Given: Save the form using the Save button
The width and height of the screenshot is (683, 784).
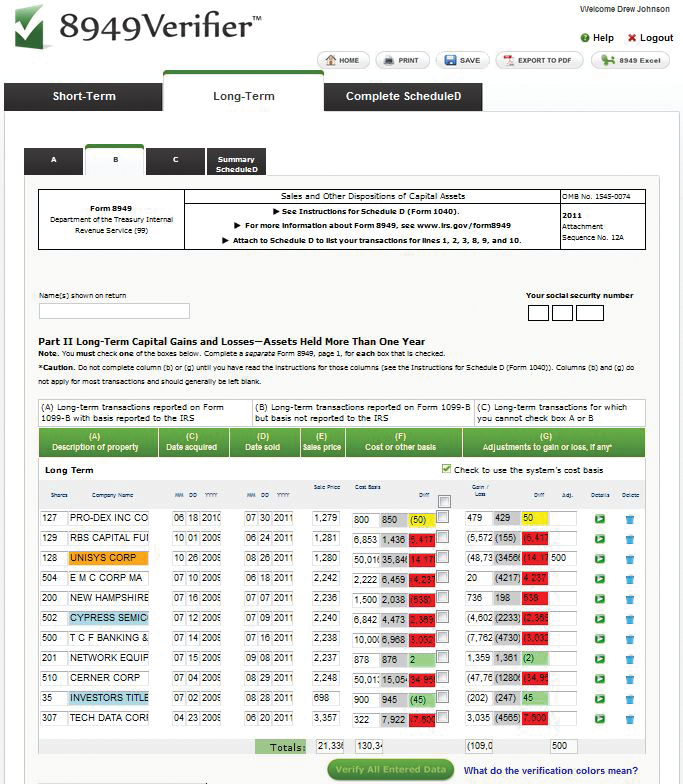Looking at the screenshot, I should 463,60.
